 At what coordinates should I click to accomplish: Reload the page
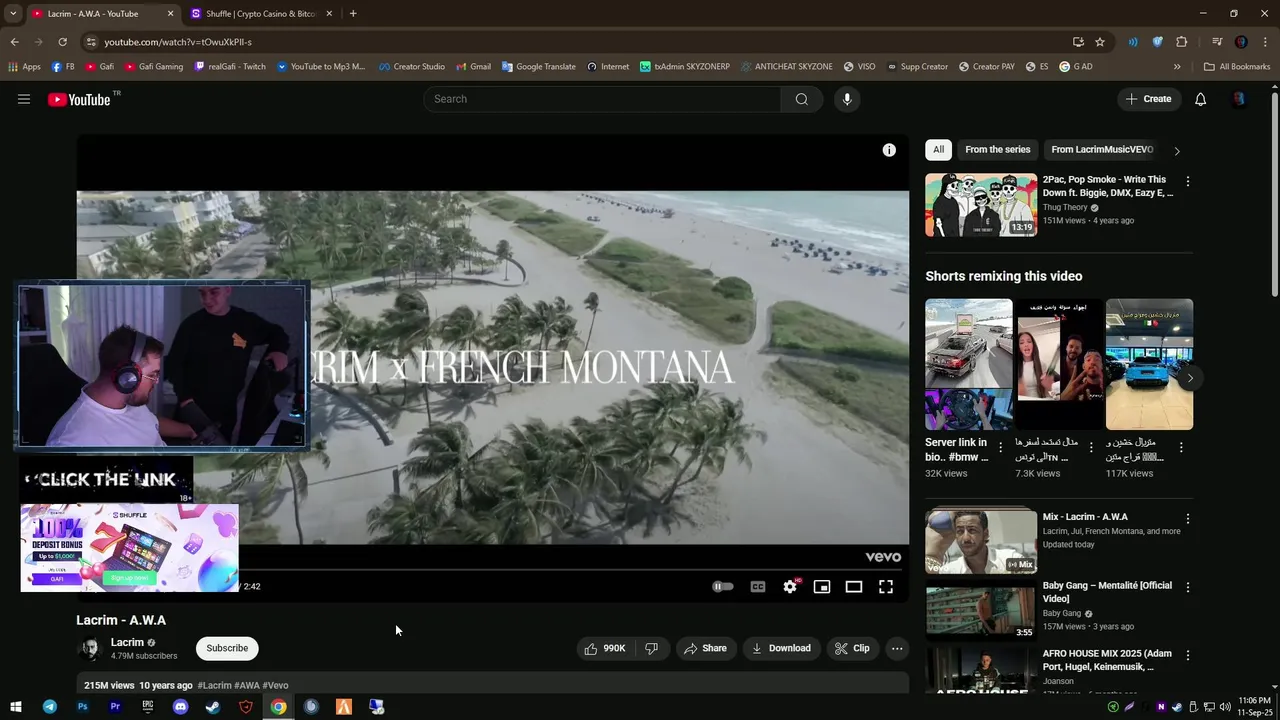point(62,42)
